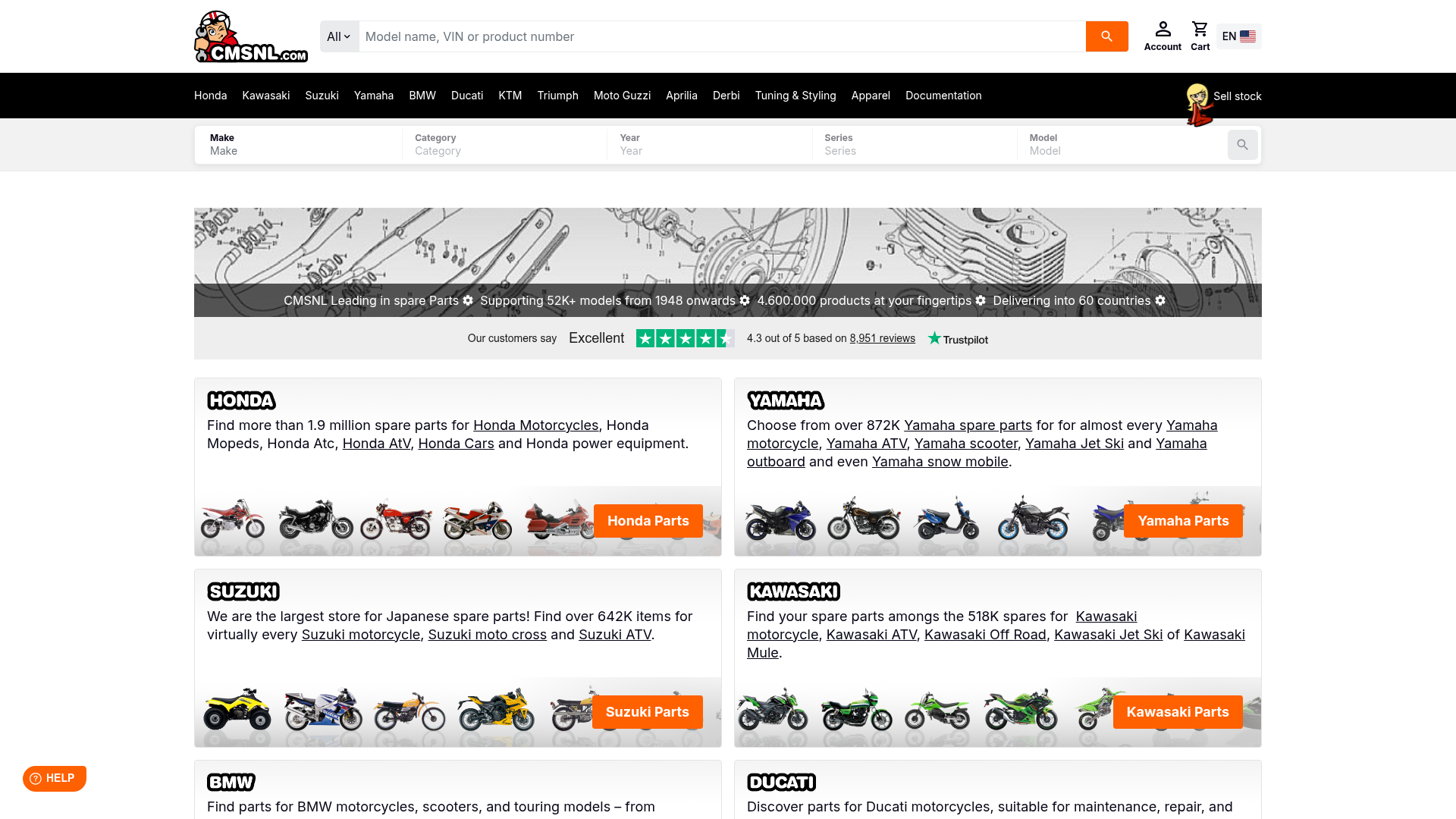Screen dimensions: 1456x819
Task: Click the grey filter search icon
Action: [1242, 145]
